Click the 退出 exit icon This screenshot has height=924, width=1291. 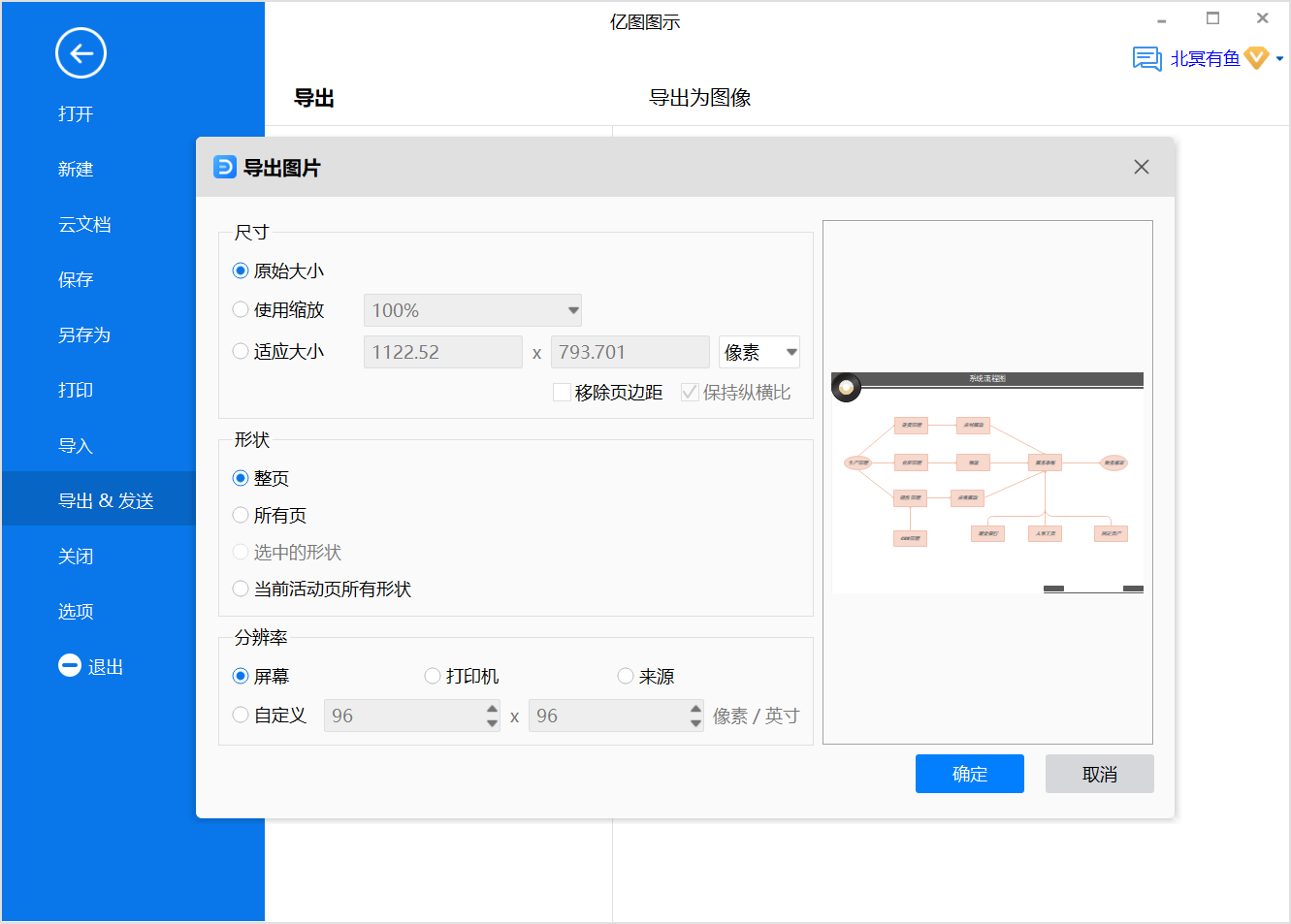tap(70, 665)
